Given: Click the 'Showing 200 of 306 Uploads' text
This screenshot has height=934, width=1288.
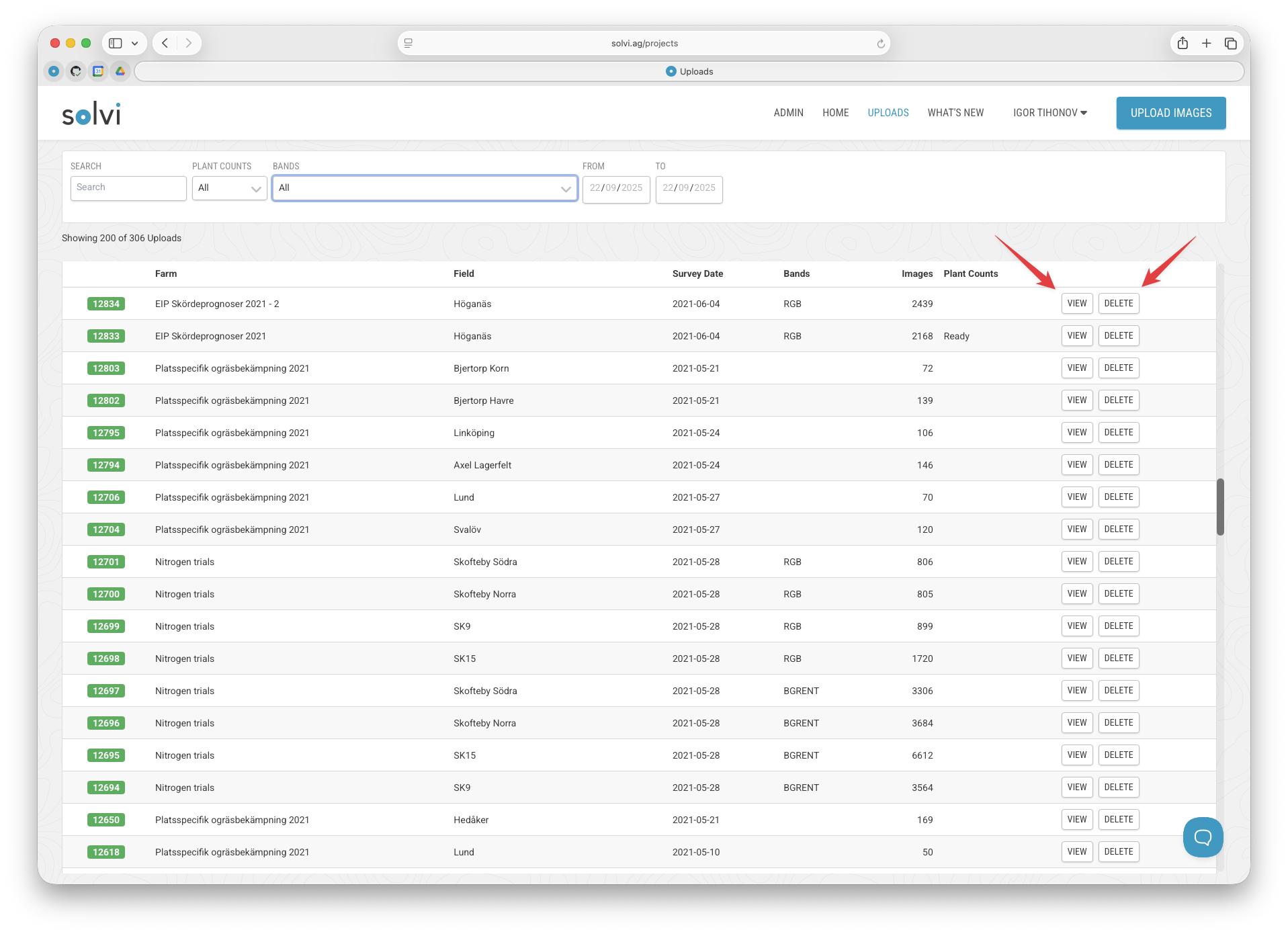Looking at the screenshot, I should (x=122, y=238).
